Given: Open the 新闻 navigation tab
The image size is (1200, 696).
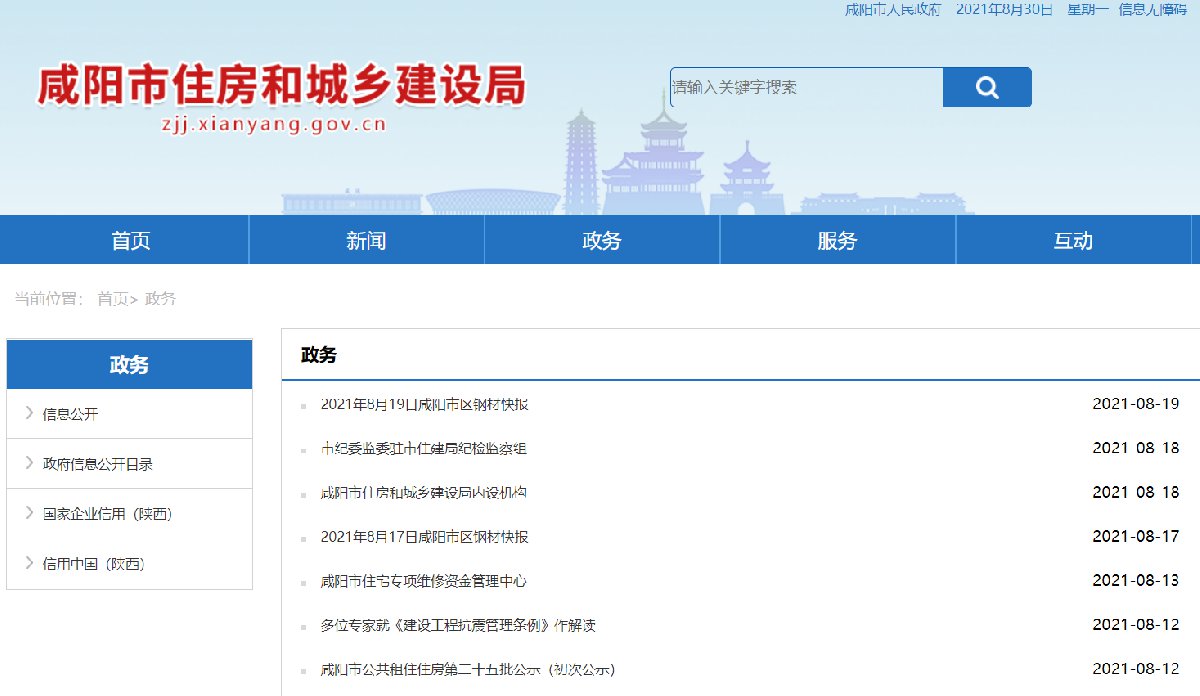Looking at the screenshot, I should [366, 241].
